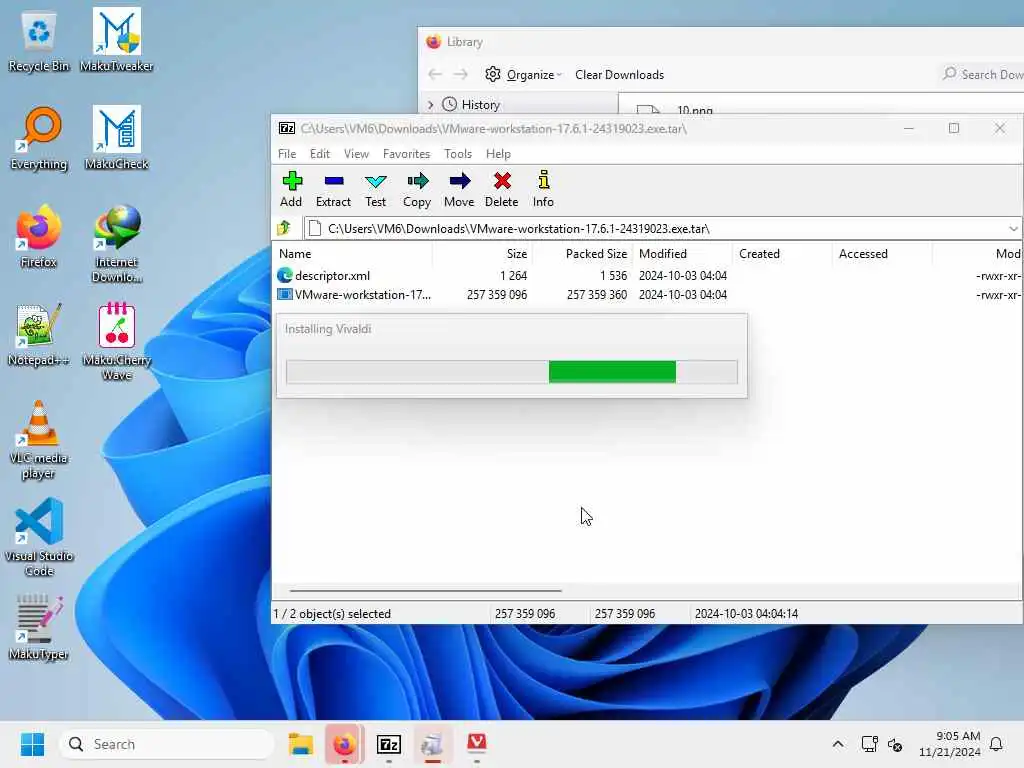Open the Help menu
The image size is (1024, 768).
pyautogui.click(x=498, y=153)
